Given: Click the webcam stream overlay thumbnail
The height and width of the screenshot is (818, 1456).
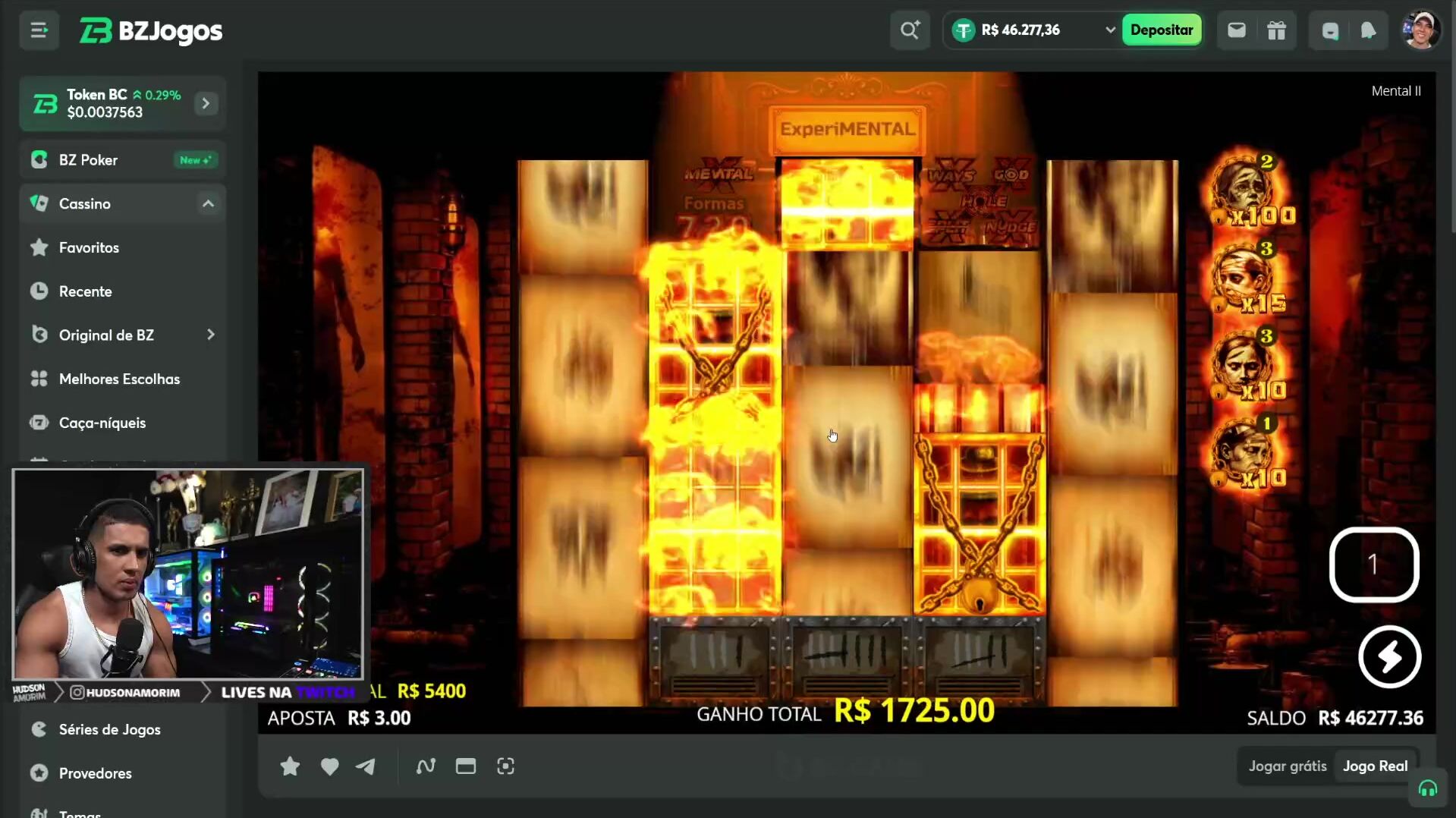Looking at the screenshot, I should pyautogui.click(x=187, y=574).
